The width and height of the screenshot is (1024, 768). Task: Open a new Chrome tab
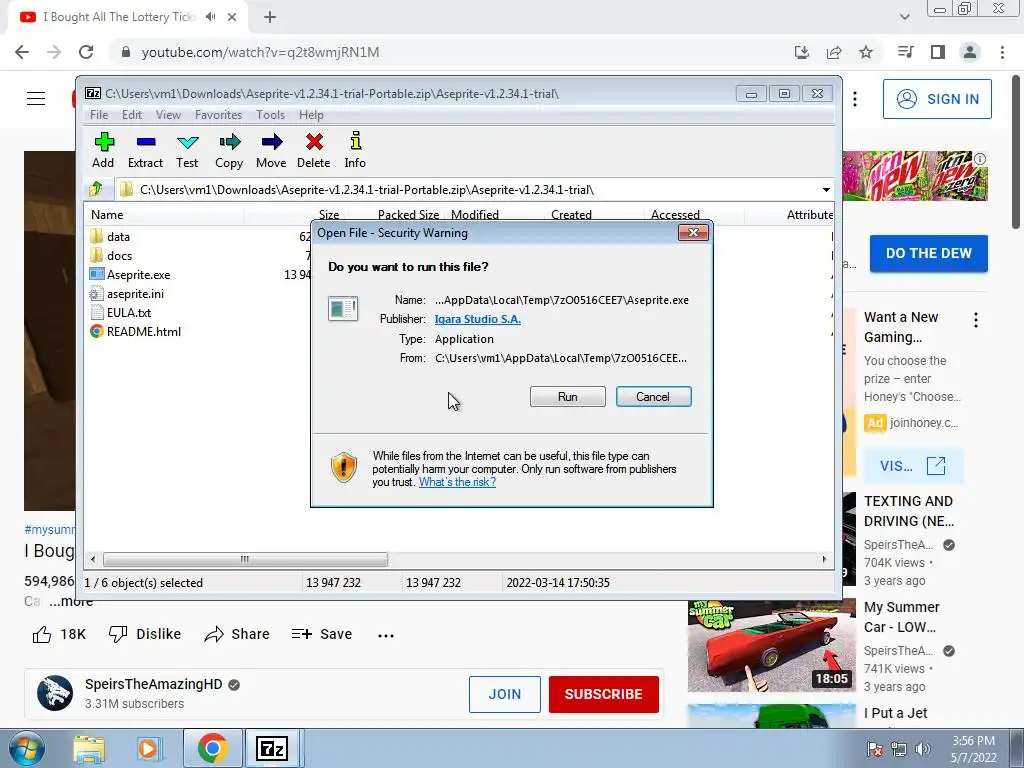click(x=270, y=17)
